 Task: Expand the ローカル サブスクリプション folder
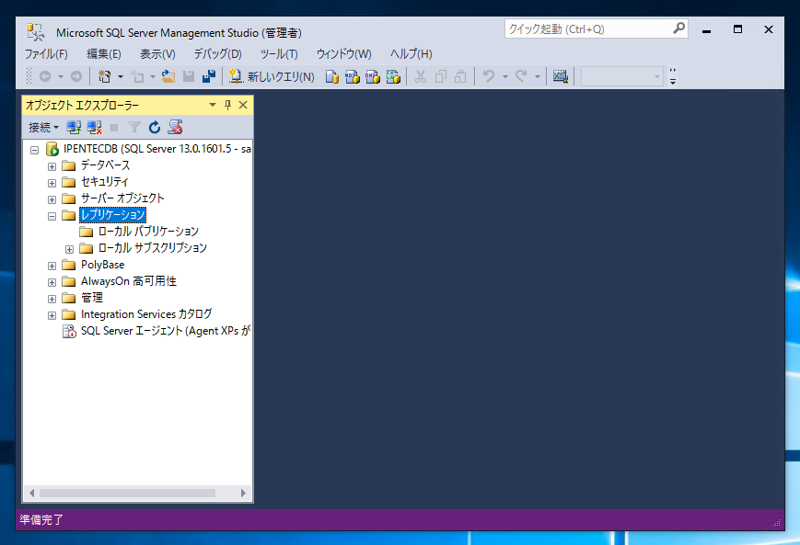coord(69,250)
